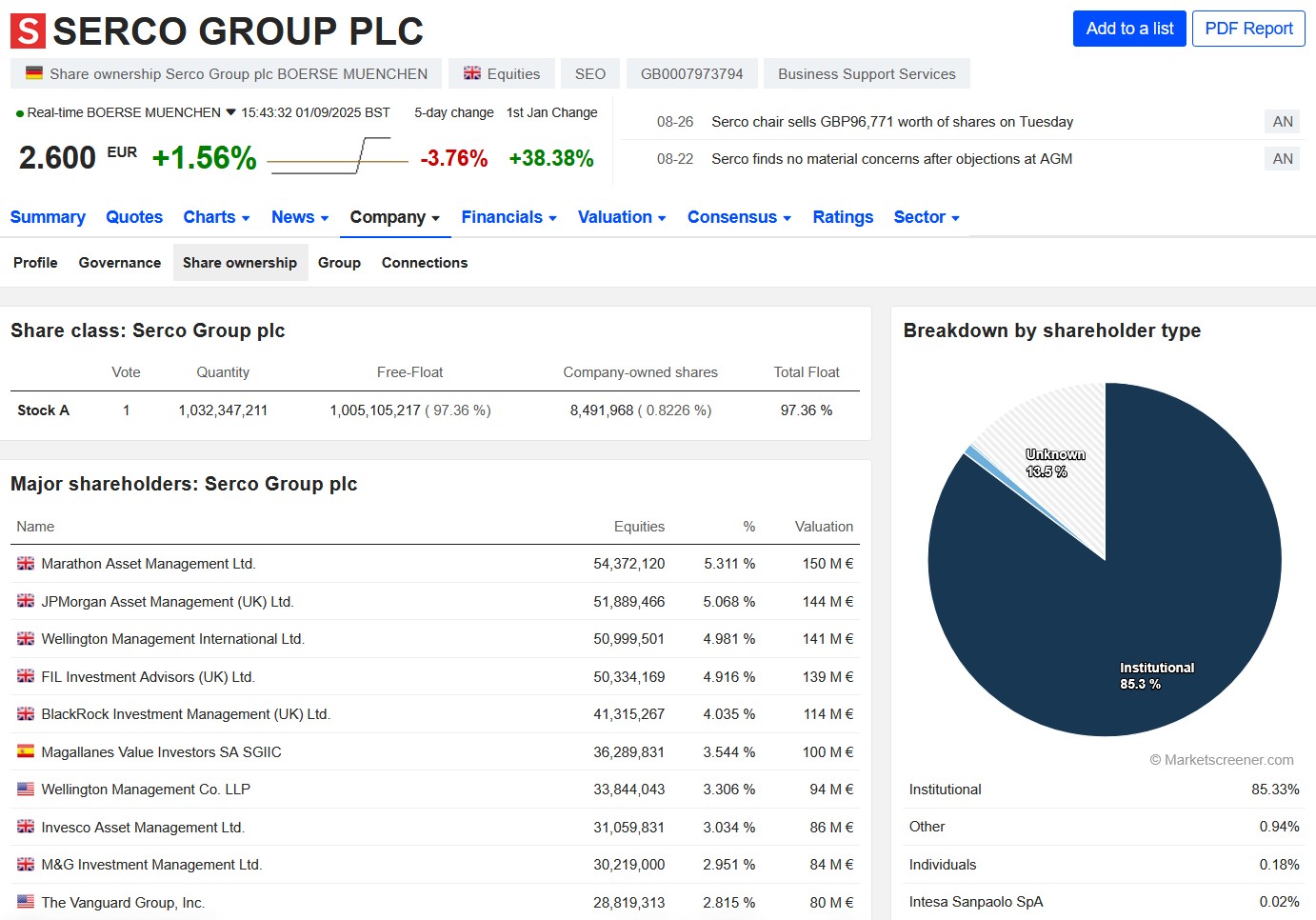1316x920 pixels.
Task: Click the German flag icon in share ownership tag
Action: [34, 73]
